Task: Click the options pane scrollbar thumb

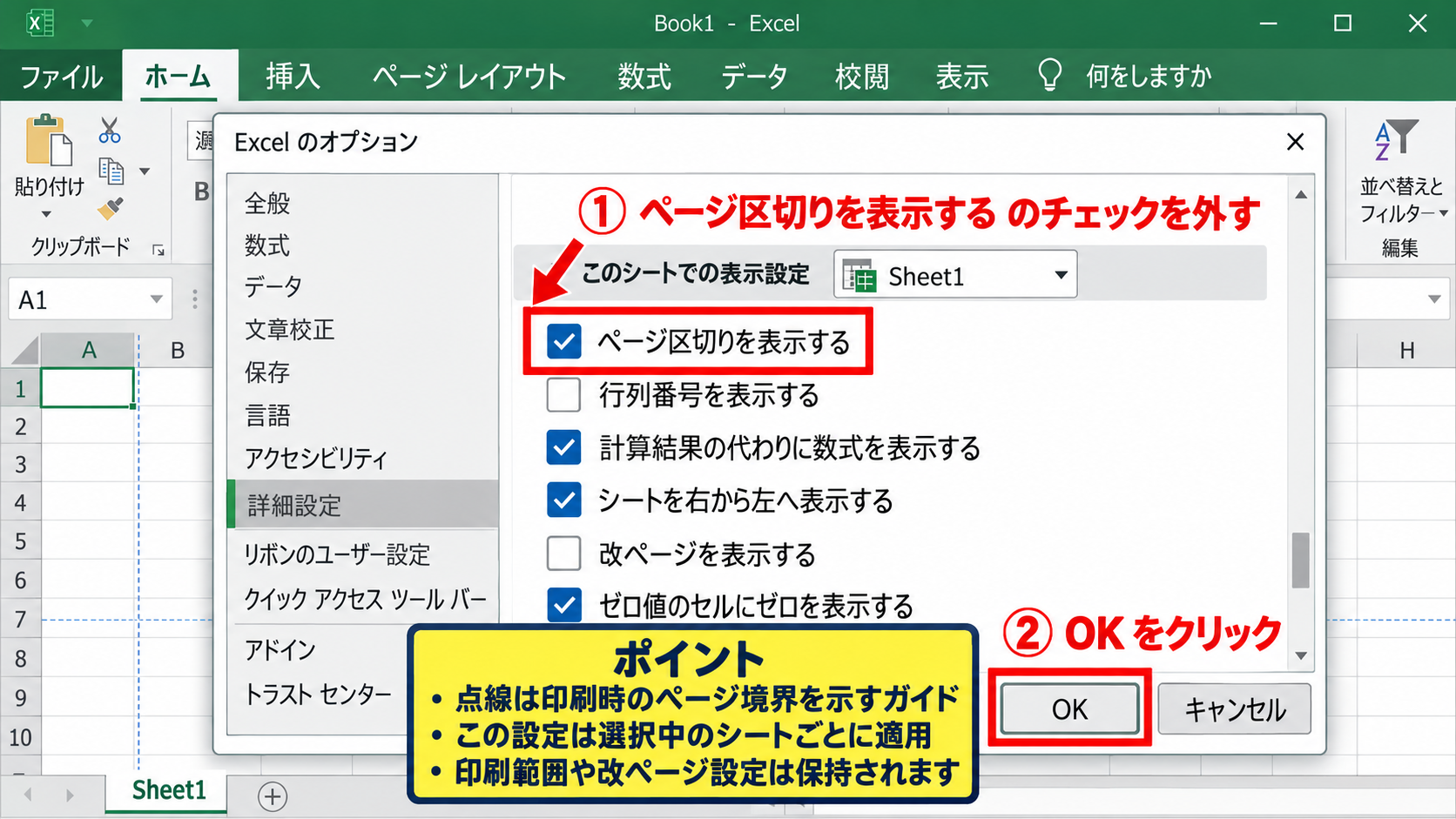Action: [x=1301, y=561]
